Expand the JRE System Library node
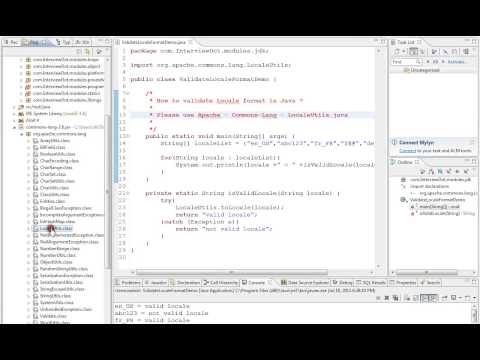The height and width of the screenshot is (360, 480). pos(14,114)
